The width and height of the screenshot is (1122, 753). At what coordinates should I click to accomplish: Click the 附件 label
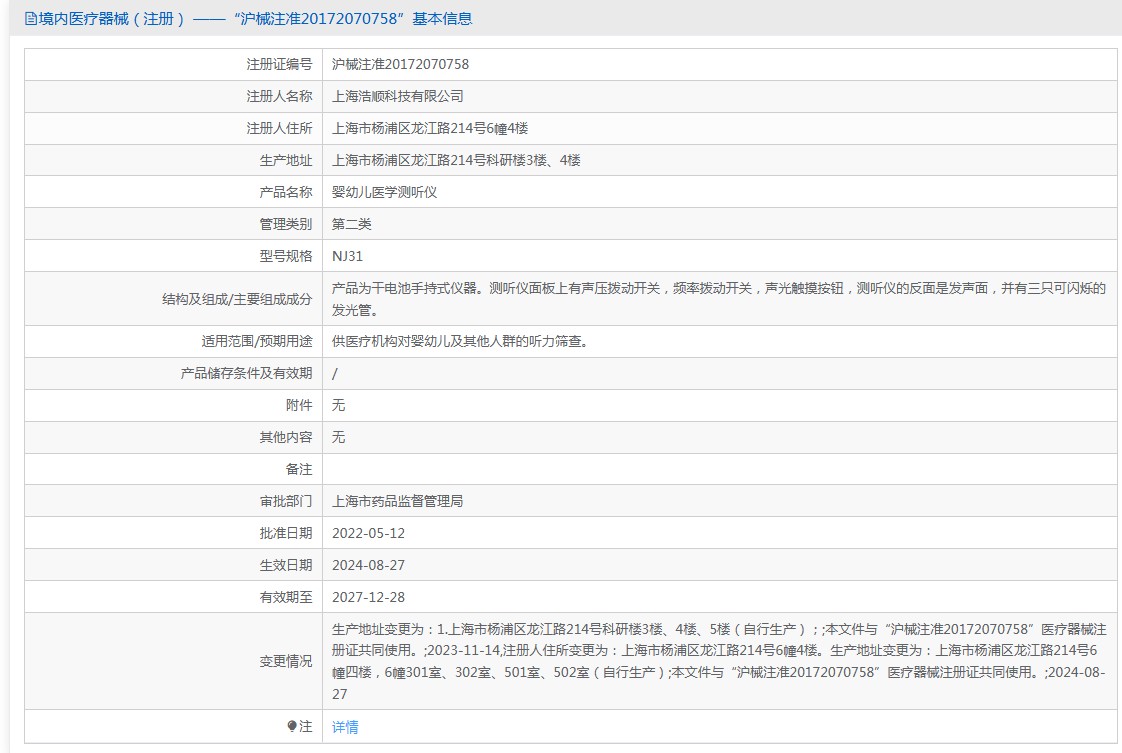[x=299, y=405]
